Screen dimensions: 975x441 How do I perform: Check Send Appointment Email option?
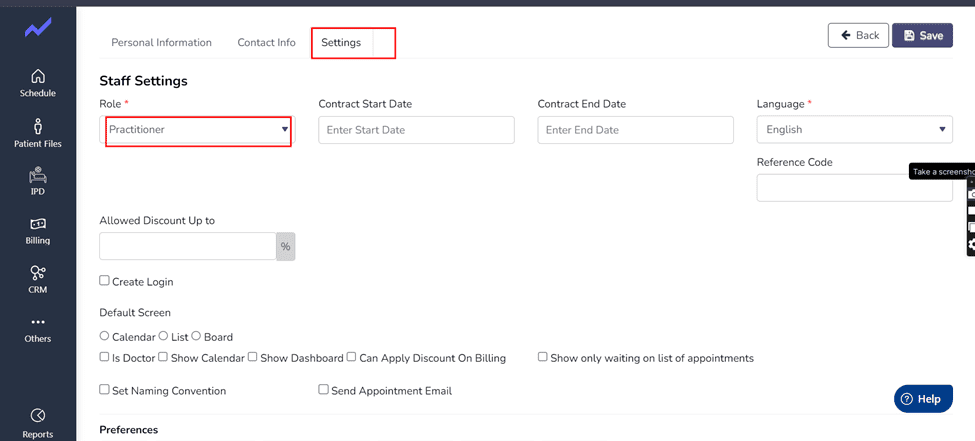coord(323,389)
